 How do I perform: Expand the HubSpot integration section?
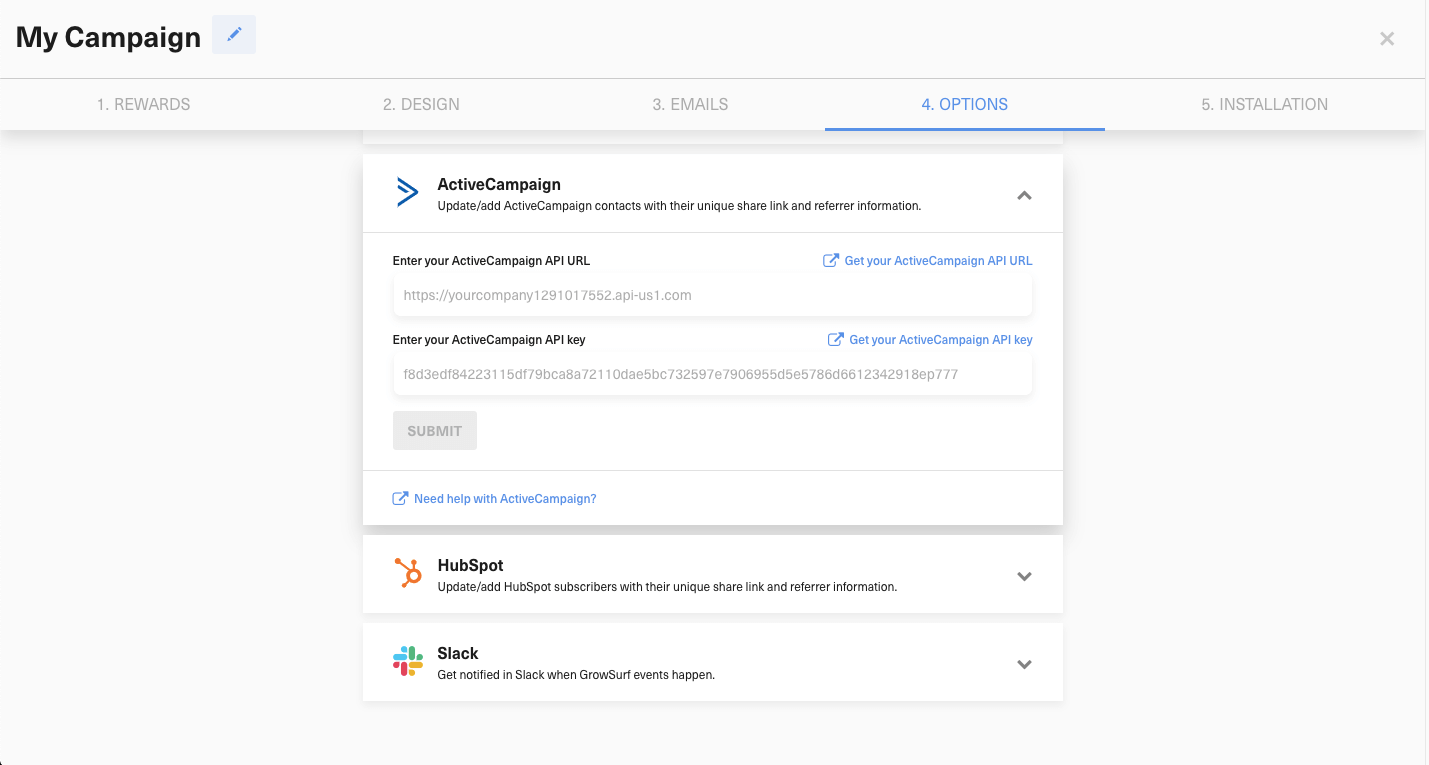point(1024,576)
